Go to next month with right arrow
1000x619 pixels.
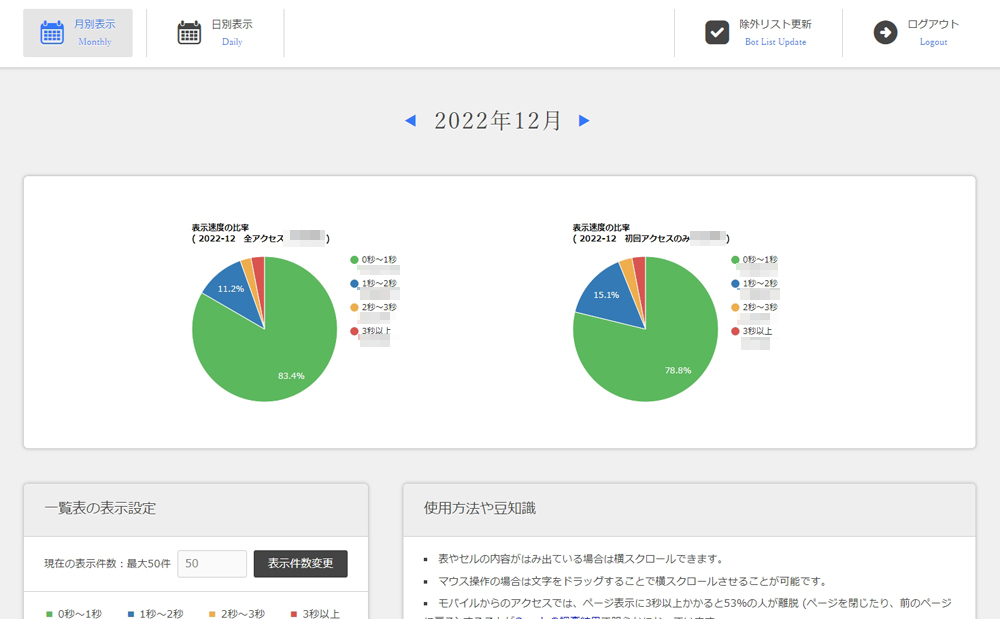click(x=584, y=121)
